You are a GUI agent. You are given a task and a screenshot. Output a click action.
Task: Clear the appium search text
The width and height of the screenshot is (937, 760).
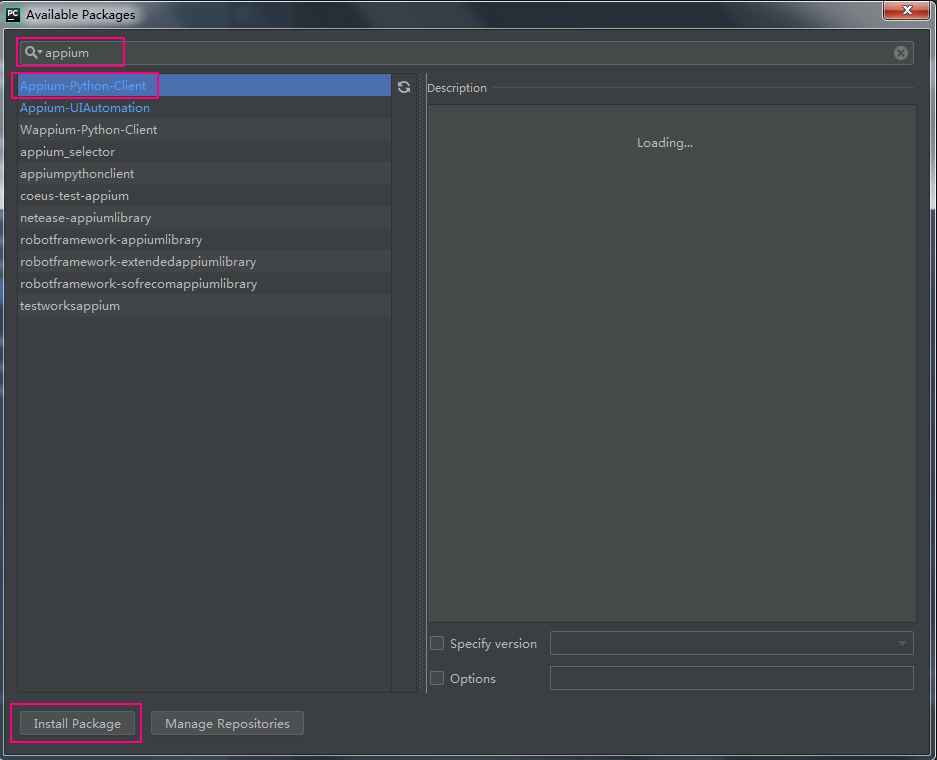click(899, 52)
